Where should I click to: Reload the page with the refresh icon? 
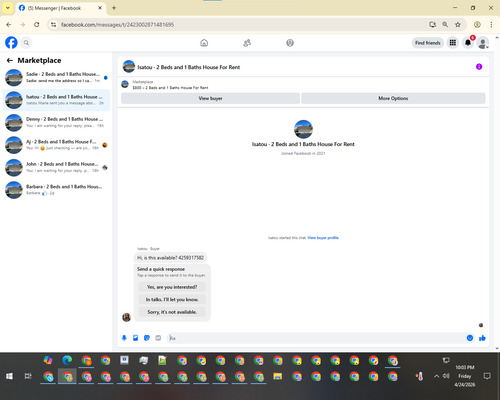tap(37, 25)
